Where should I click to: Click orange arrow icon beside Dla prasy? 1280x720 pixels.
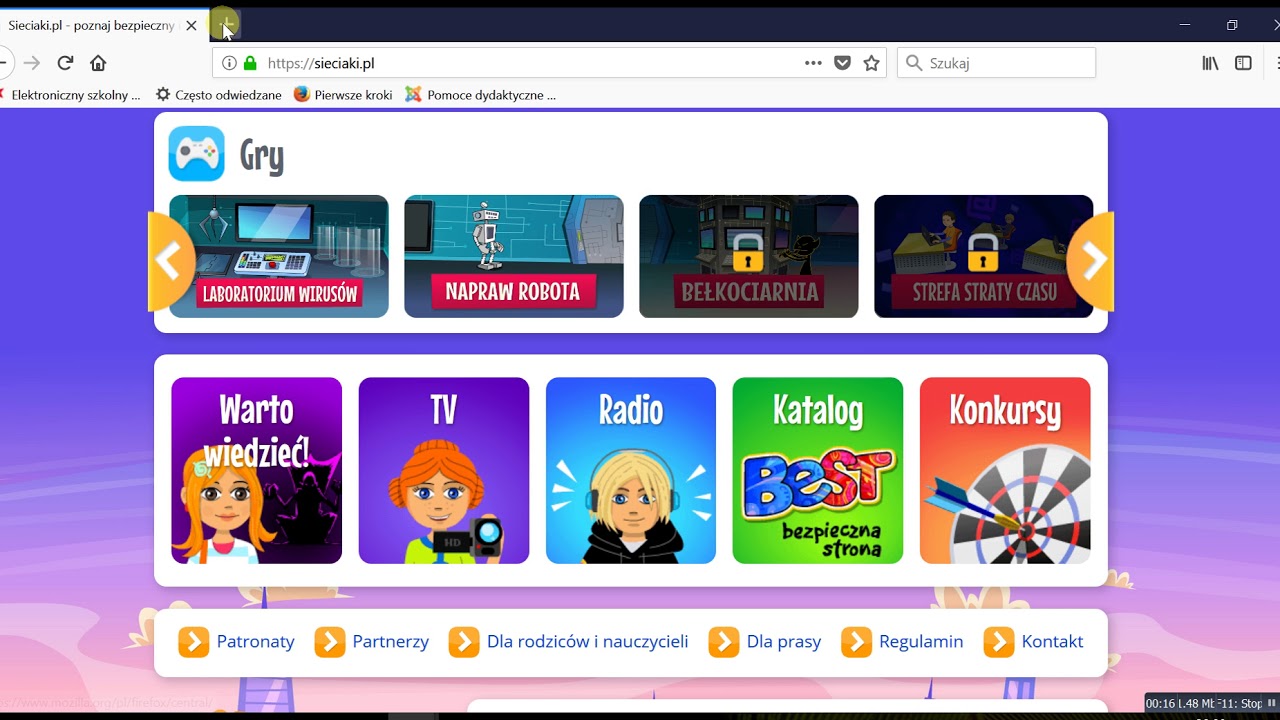click(724, 642)
